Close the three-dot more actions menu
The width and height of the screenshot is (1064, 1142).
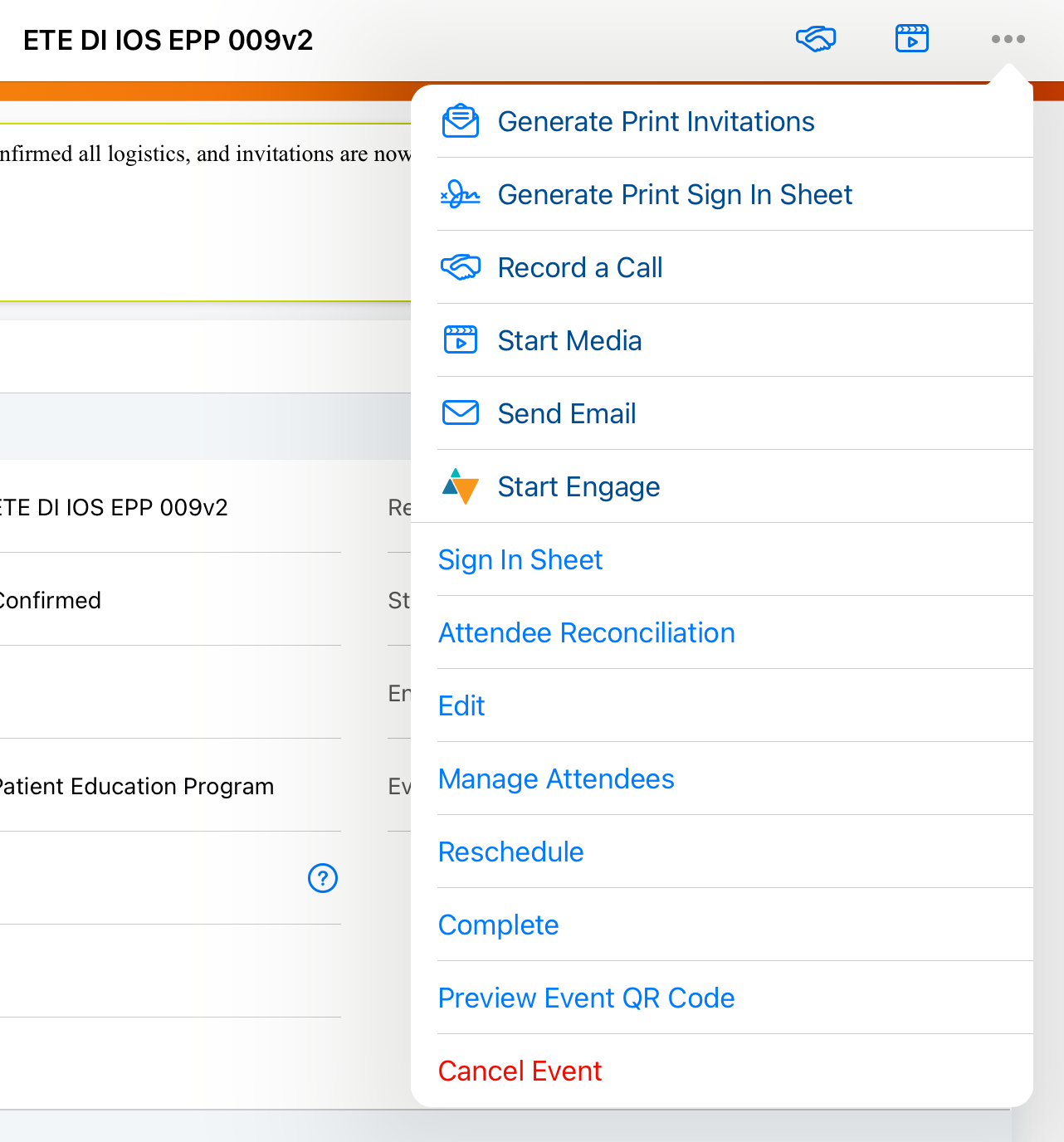click(x=1008, y=39)
